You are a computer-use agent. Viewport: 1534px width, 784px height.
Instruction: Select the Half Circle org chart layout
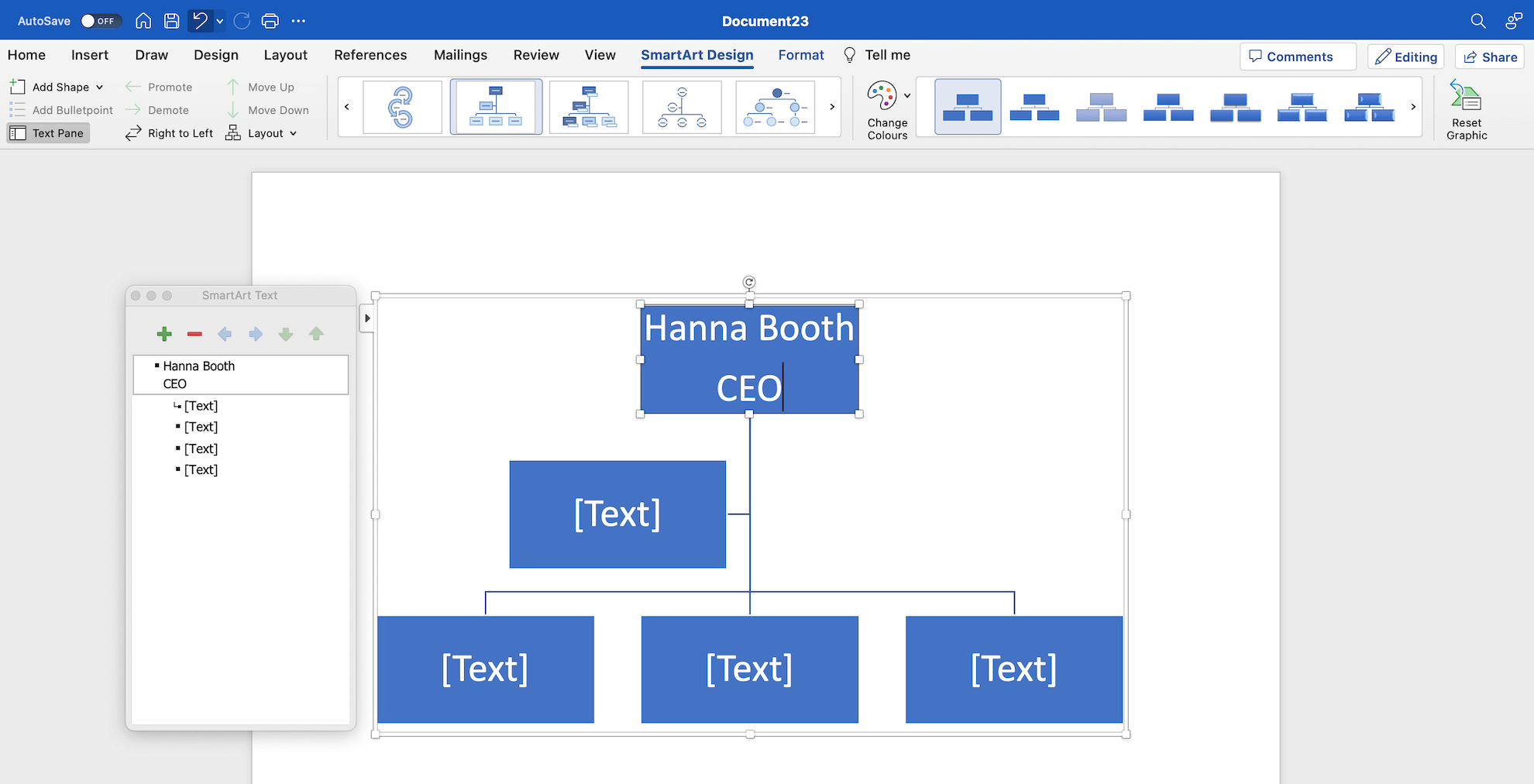click(682, 107)
